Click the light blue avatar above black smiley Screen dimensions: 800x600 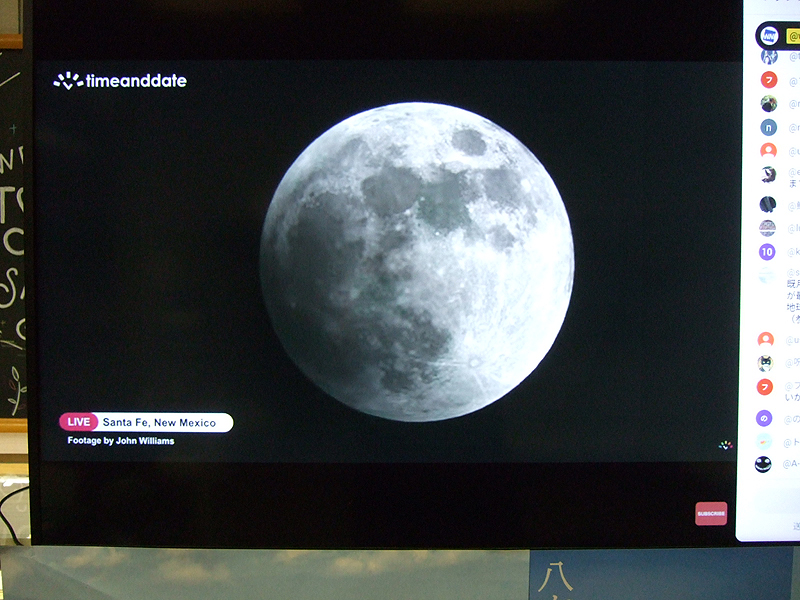coord(764,441)
